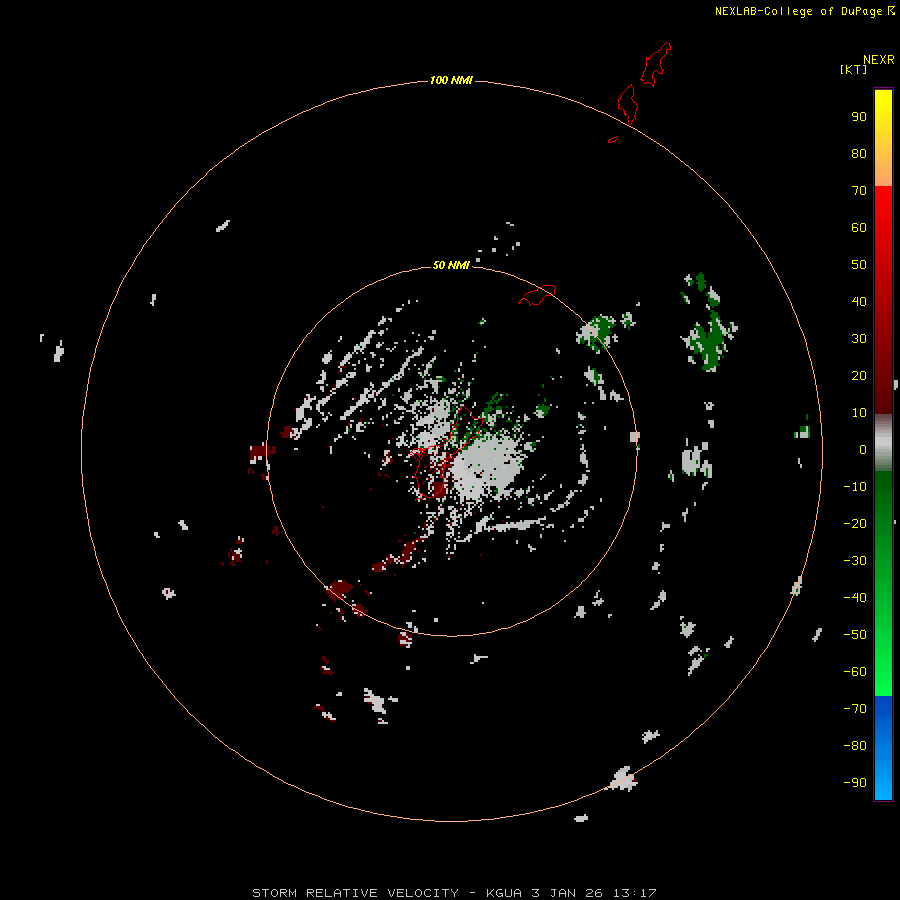
Task: Click the NEXR label above the color bar
Action: click(879, 60)
